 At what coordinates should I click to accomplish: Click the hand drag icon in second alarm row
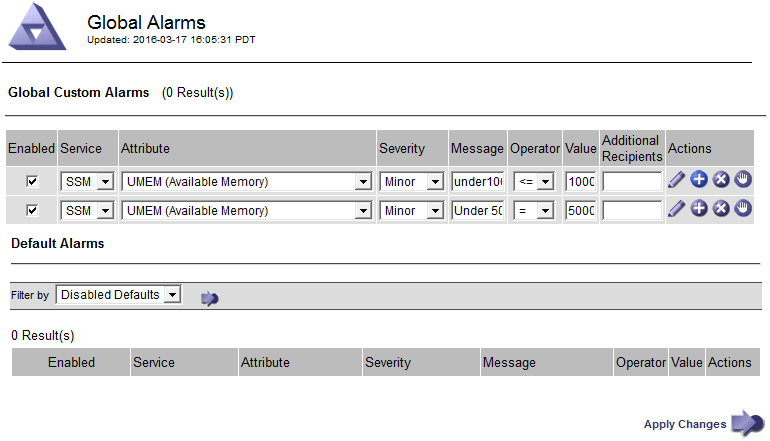pyautogui.click(x=743, y=209)
